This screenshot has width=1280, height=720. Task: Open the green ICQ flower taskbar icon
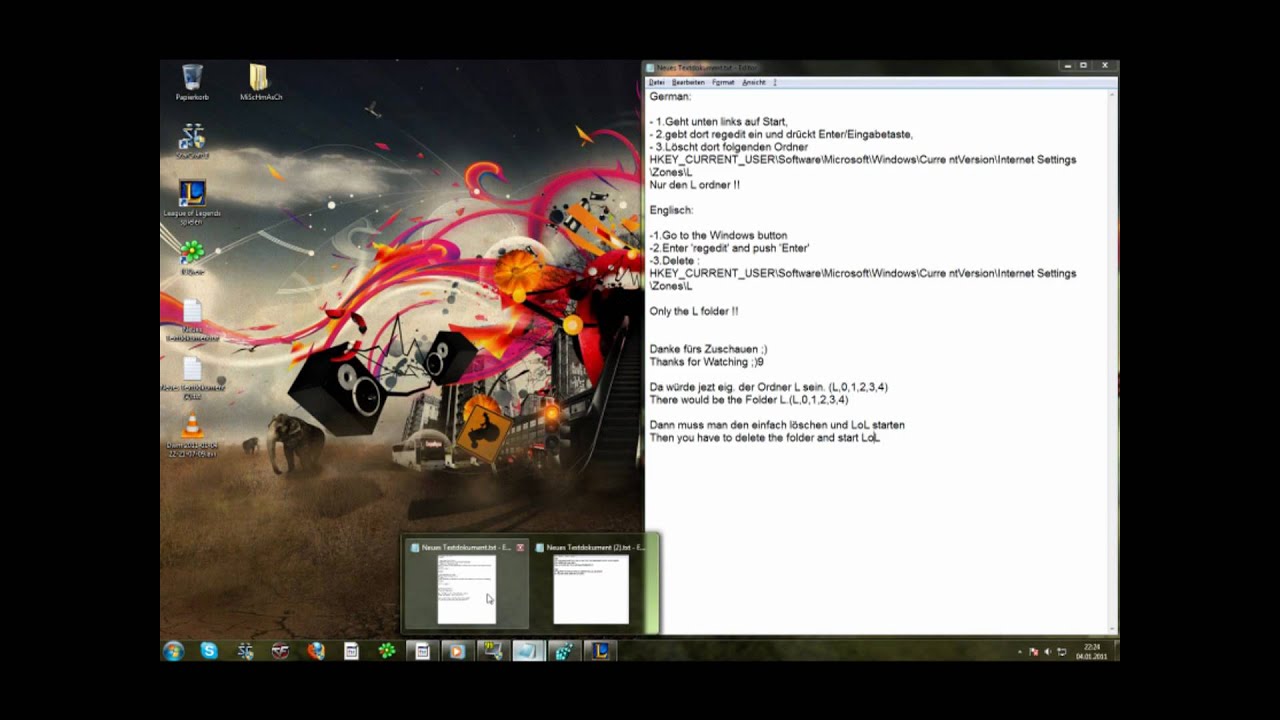click(387, 651)
